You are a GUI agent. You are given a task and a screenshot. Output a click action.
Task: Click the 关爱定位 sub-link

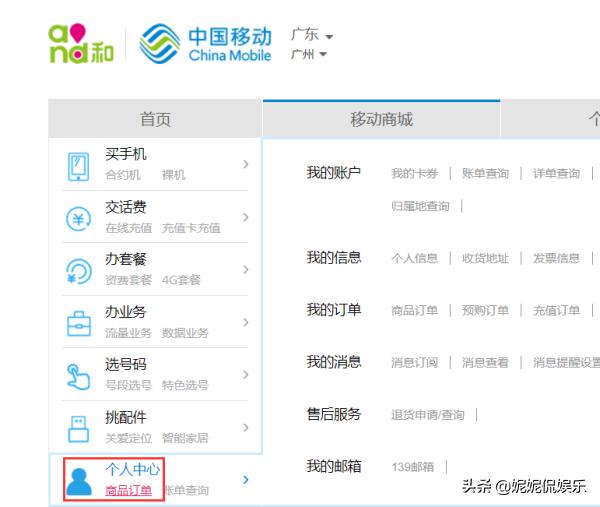pyautogui.click(x=129, y=438)
